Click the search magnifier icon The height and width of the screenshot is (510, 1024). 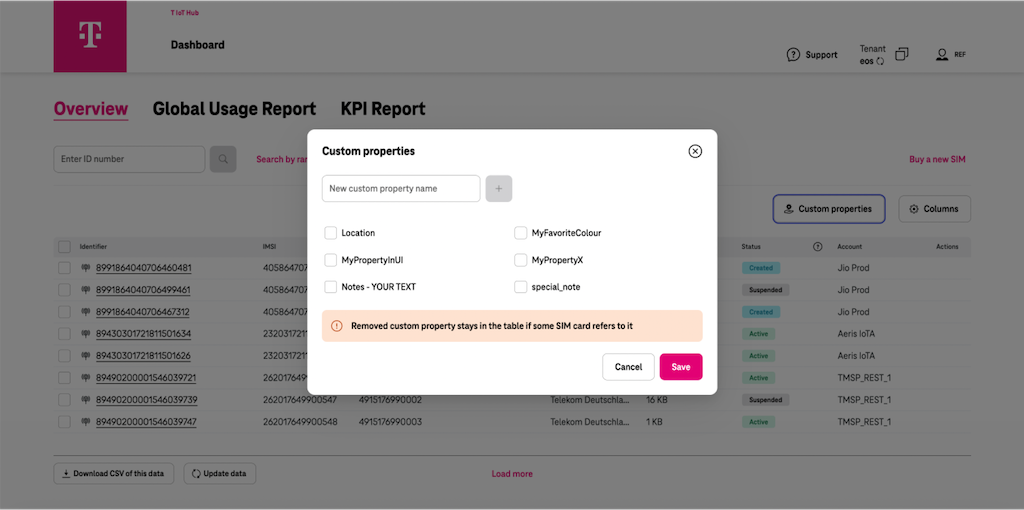(x=223, y=159)
